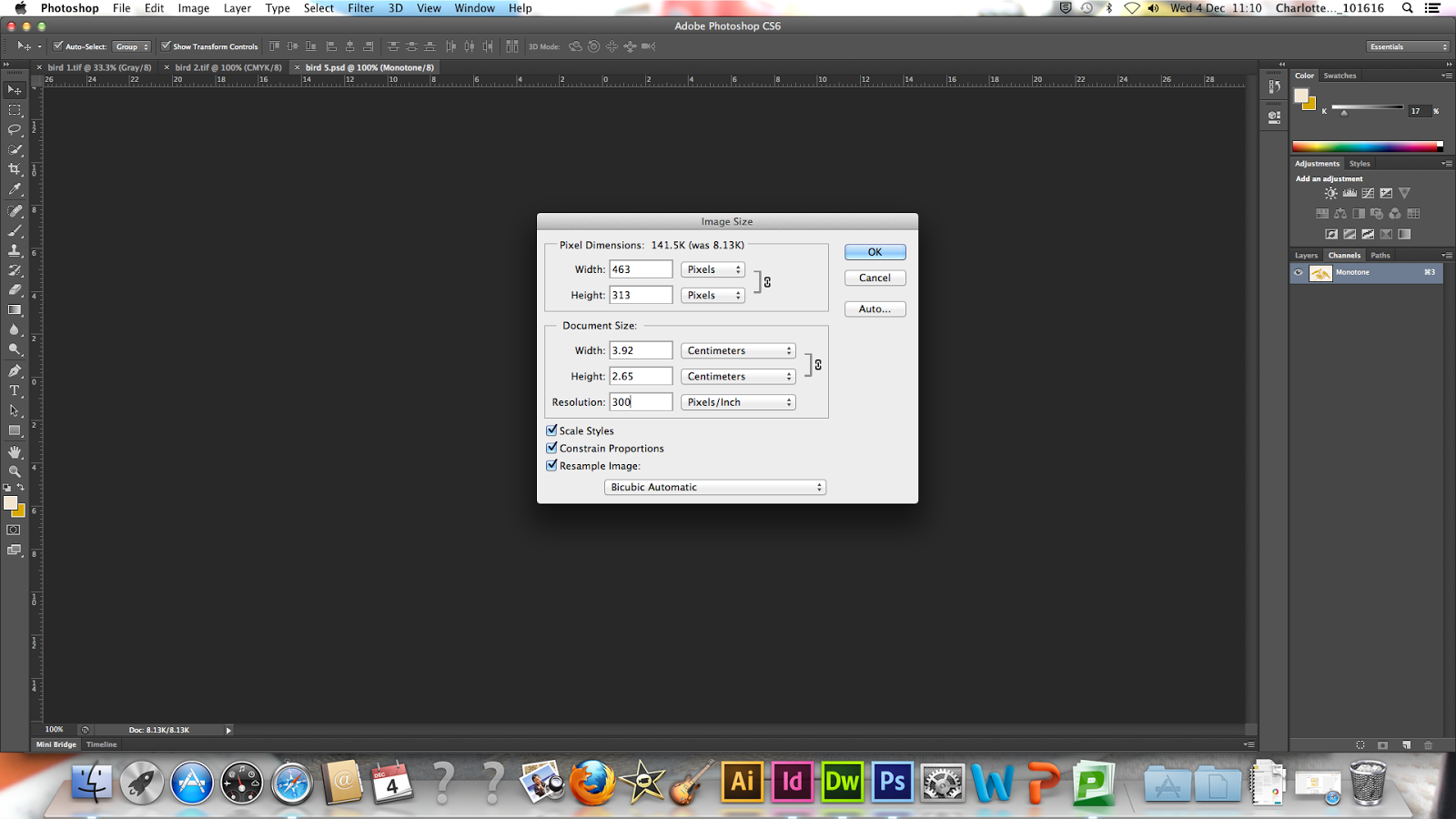The height and width of the screenshot is (819, 1456).
Task: Open the Timeline panel
Action: 102,744
